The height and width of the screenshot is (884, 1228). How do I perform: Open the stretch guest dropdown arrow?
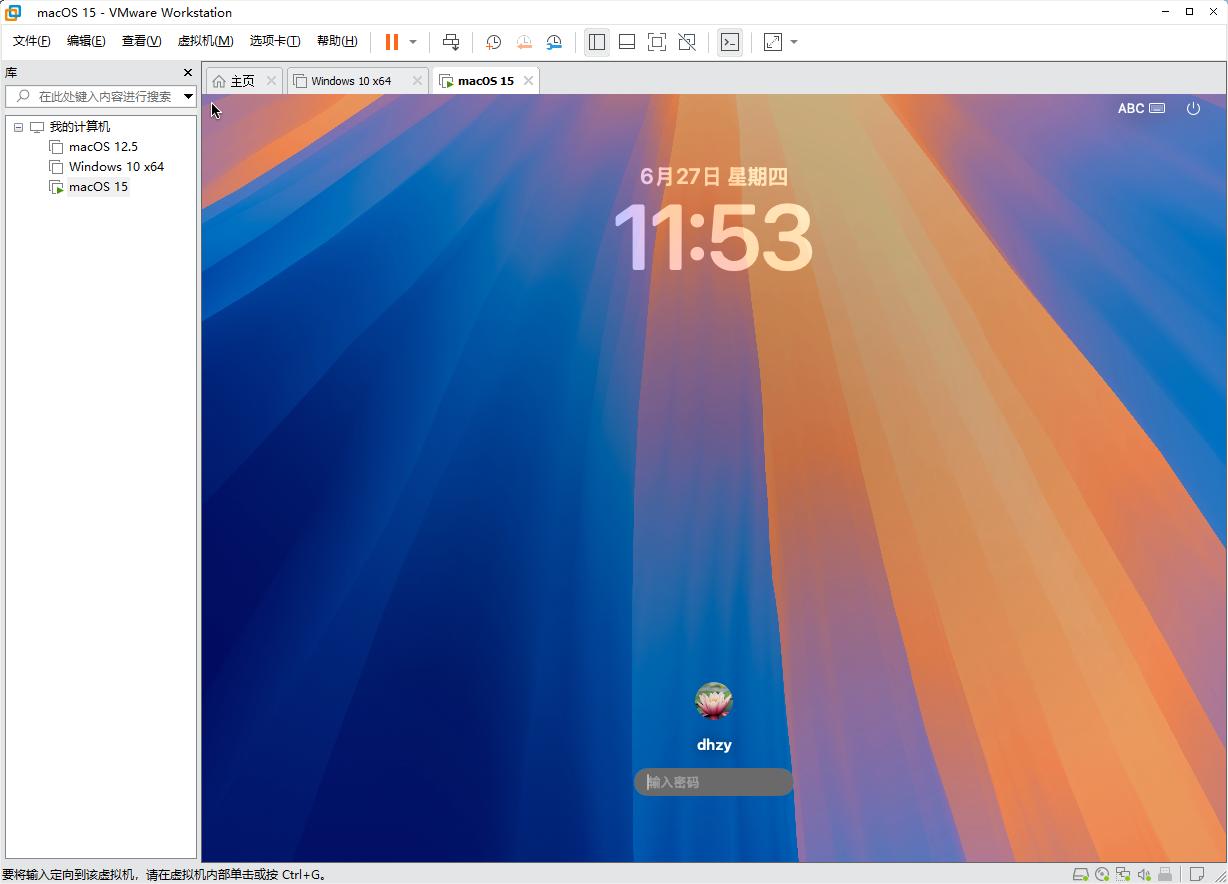click(x=794, y=42)
